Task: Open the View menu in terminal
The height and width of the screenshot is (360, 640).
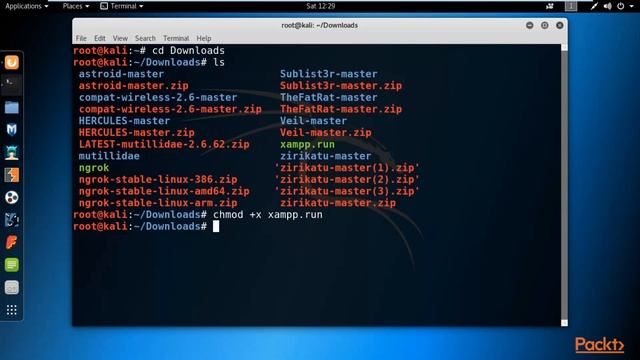Action: [x=120, y=38]
